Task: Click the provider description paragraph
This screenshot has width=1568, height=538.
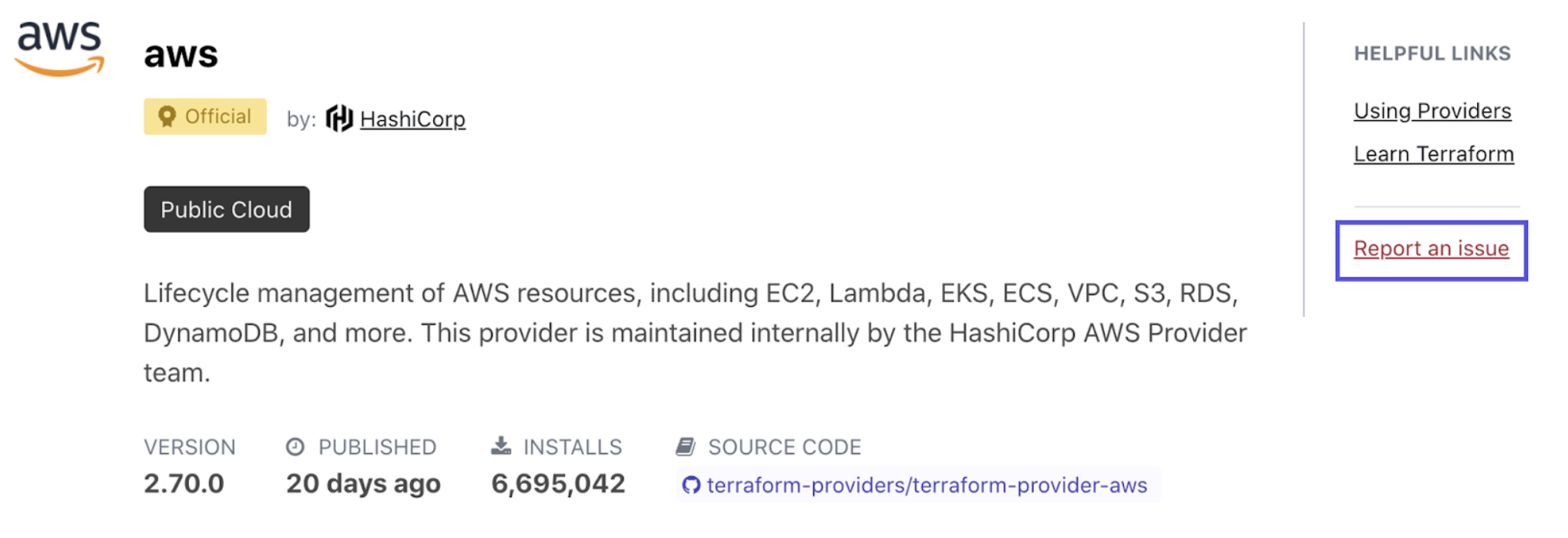Action: click(x=695, y=333)
